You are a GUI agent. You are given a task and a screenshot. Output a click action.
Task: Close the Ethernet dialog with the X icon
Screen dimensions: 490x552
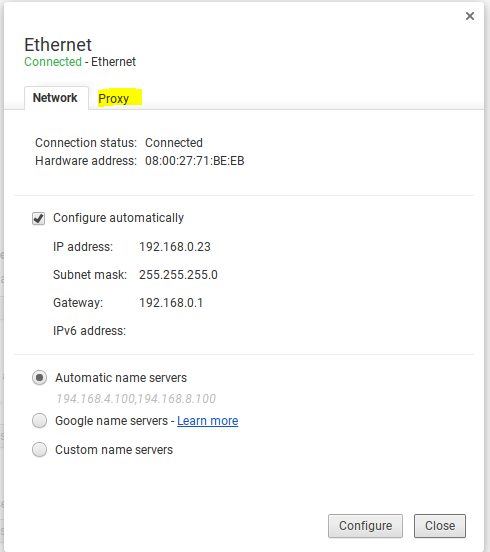point(470,16)
